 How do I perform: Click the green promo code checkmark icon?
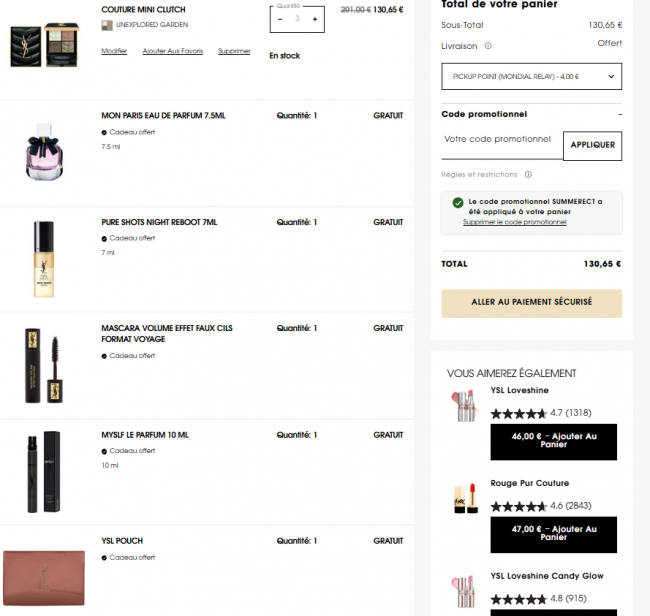(x=458, y=203)
